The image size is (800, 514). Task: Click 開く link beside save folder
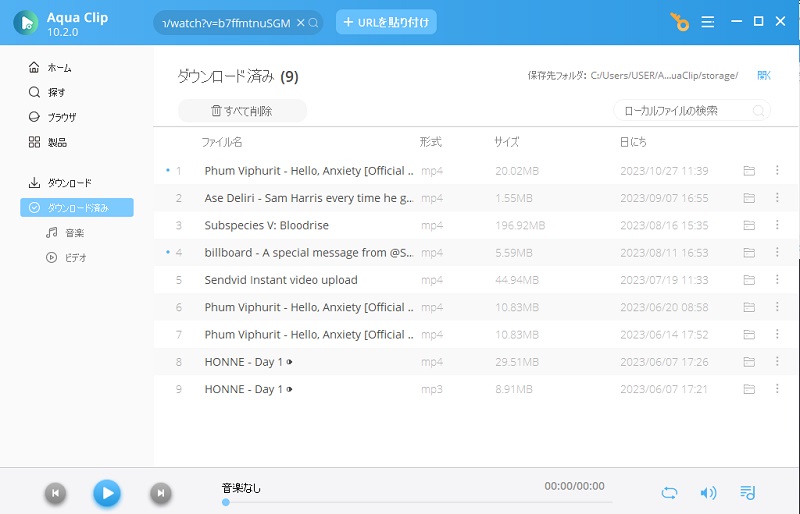[764, 76]
